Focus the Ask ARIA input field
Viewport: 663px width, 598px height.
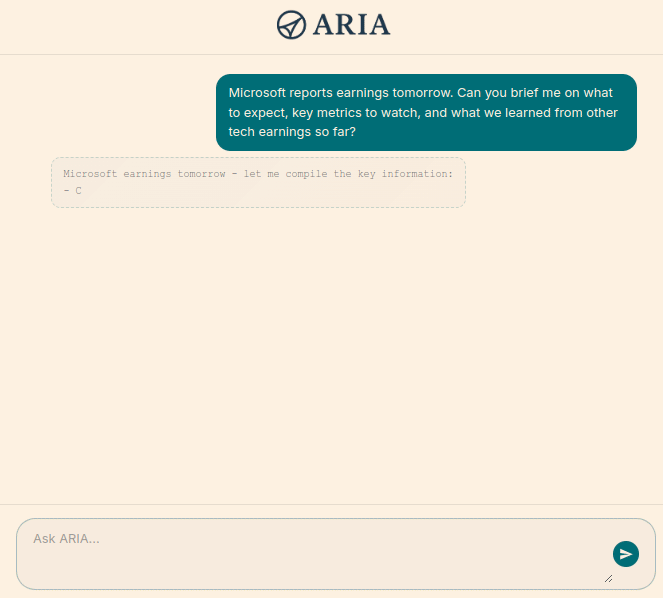point(336,554)
